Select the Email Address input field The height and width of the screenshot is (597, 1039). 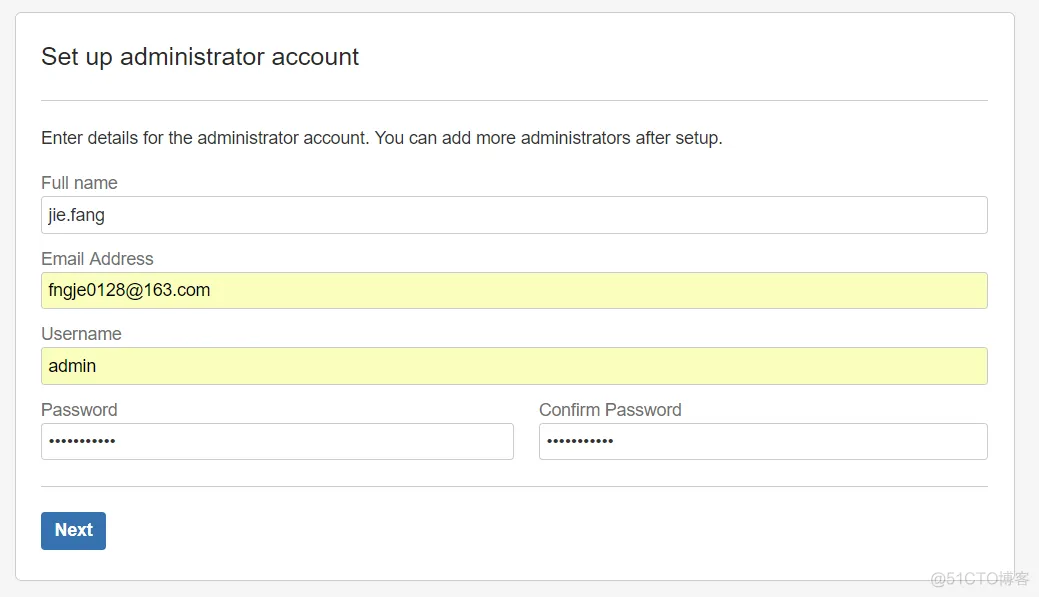514,290
